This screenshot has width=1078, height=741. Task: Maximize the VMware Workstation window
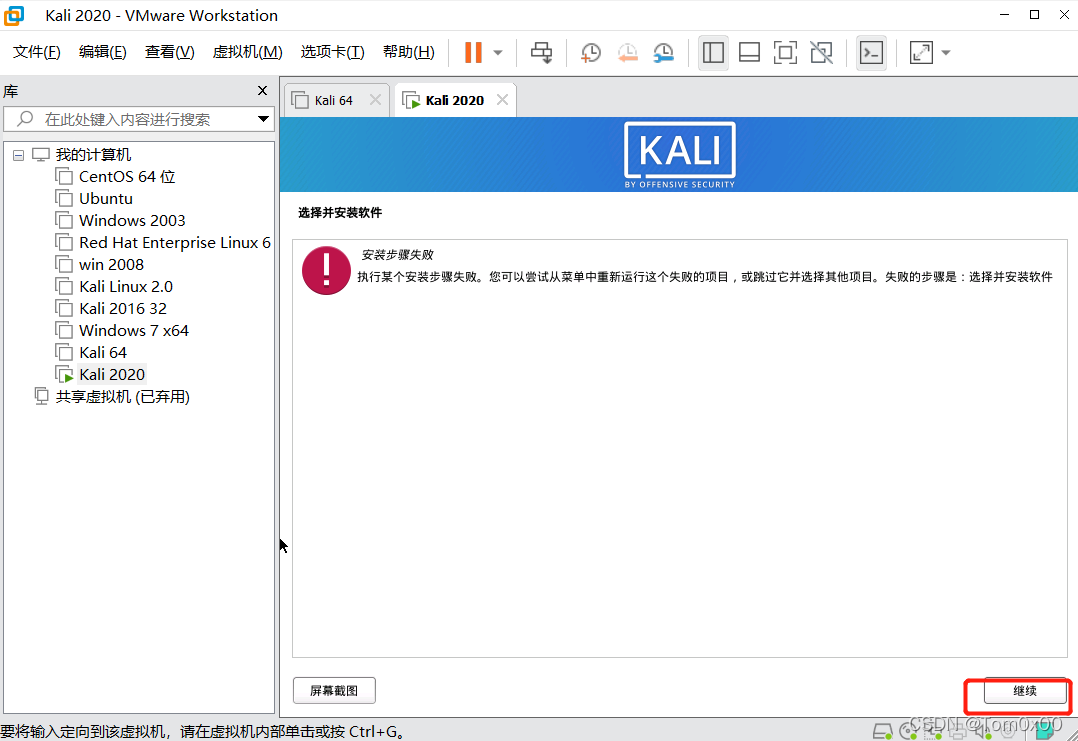point(1034,14)
